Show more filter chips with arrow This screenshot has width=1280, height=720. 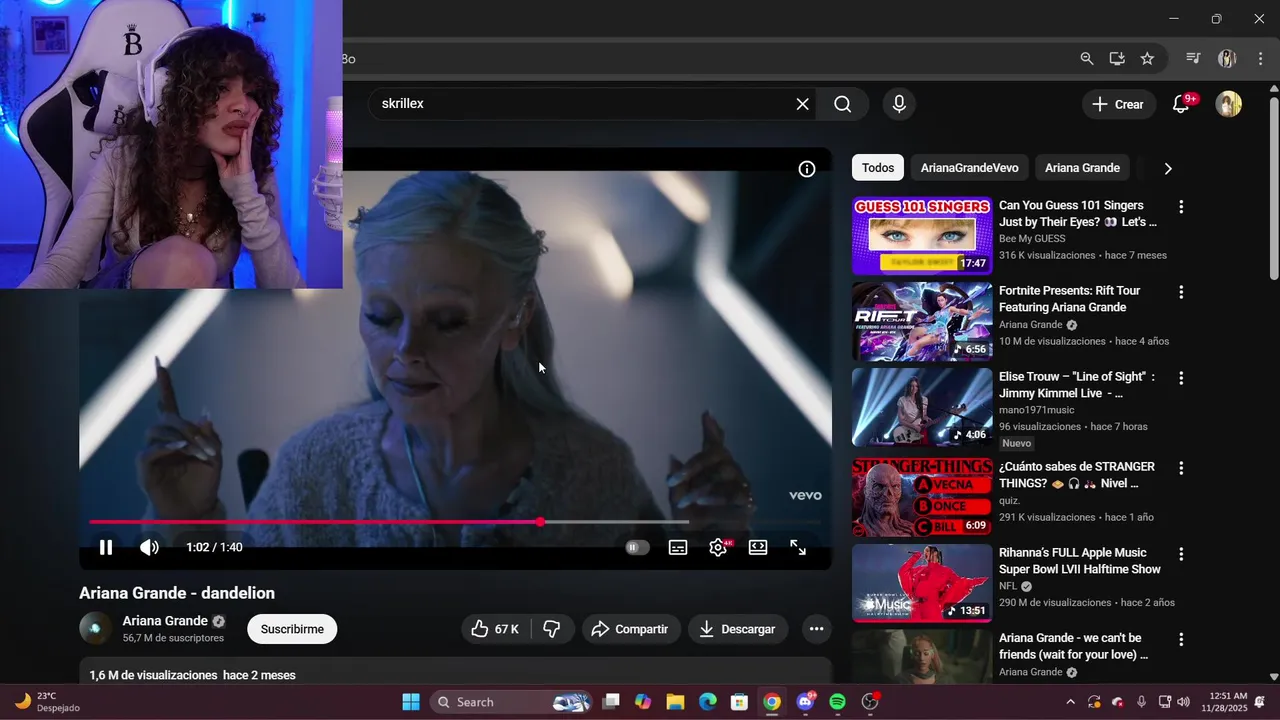pos(1167,168)
